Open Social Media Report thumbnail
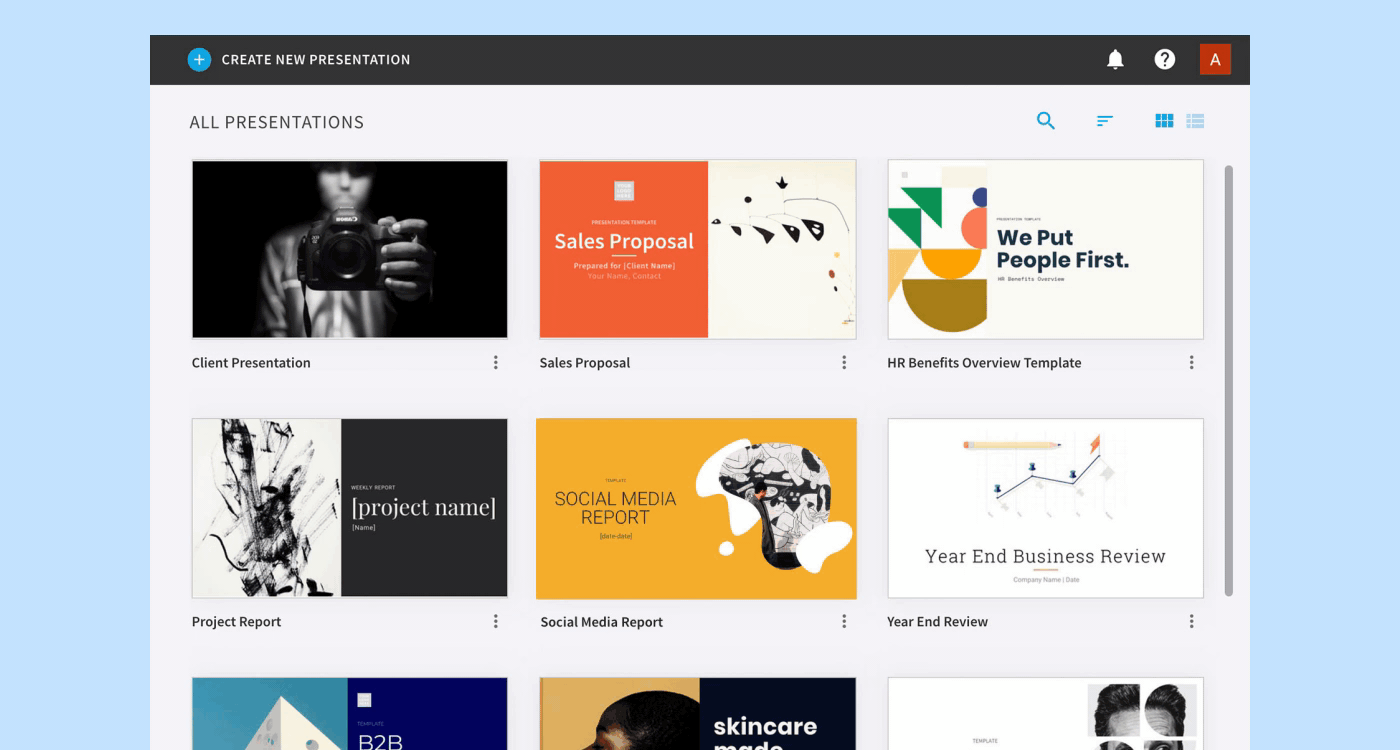The image size is (1400, 750). [x=697, y=509]
